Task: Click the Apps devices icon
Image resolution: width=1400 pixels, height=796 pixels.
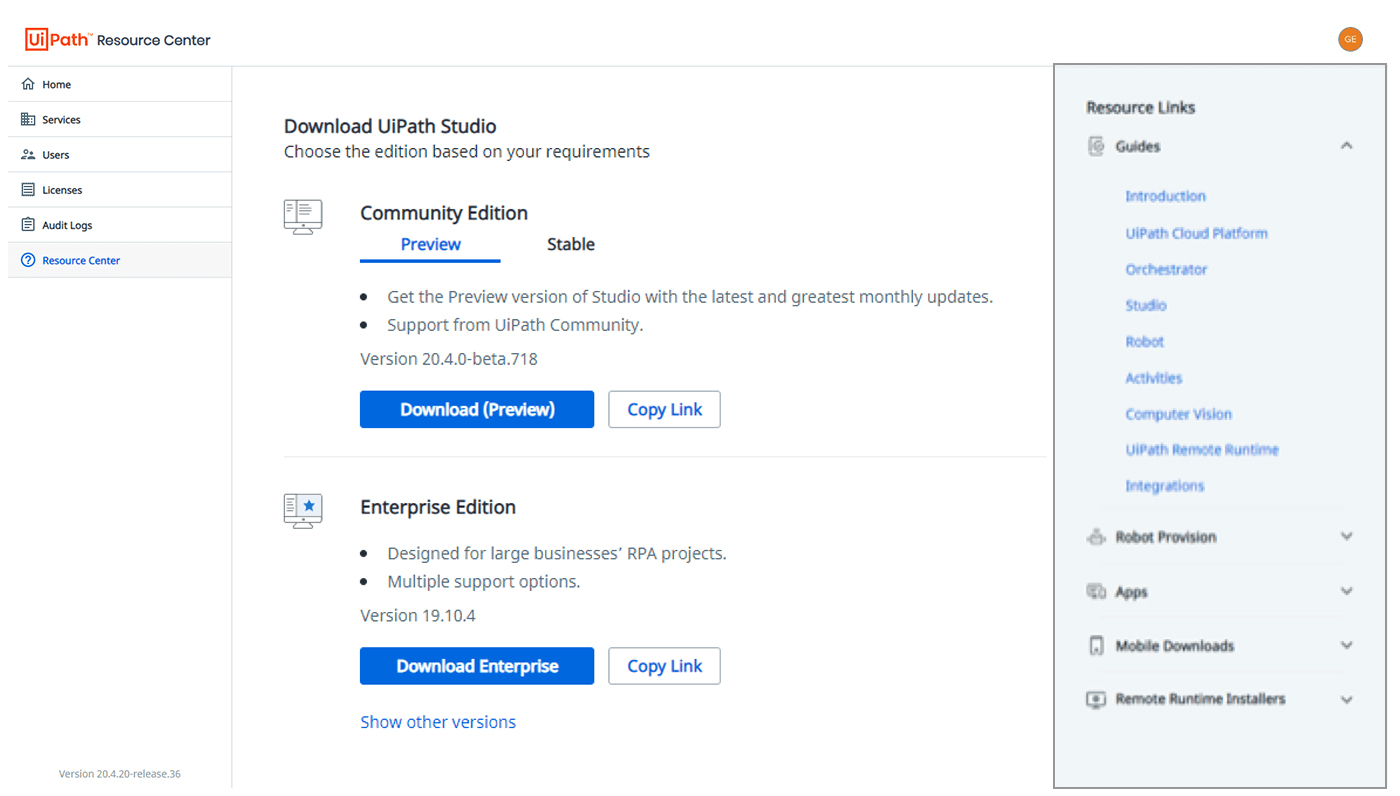Action: coord(1097,592)
